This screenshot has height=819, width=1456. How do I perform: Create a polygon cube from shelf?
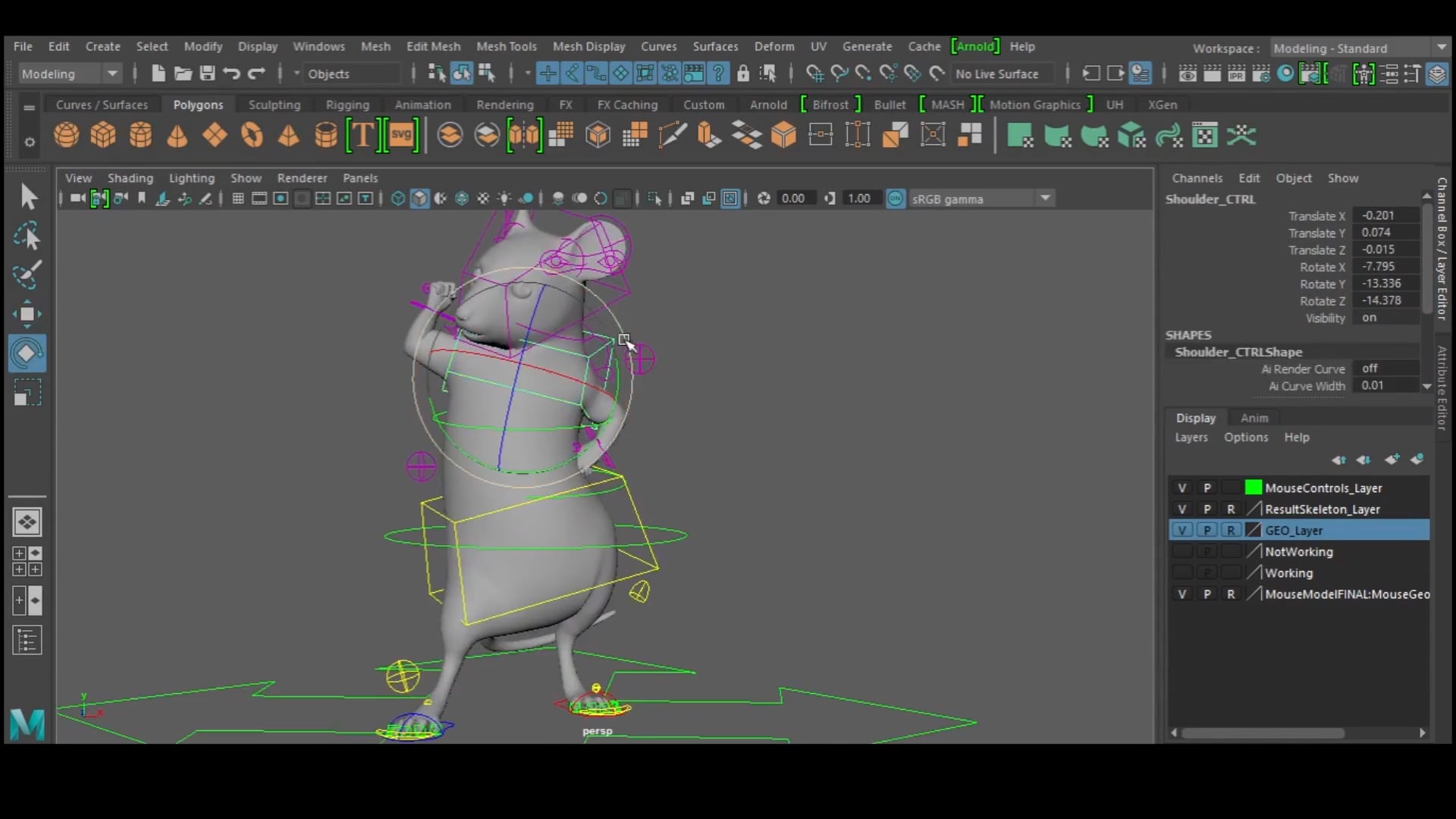[103, 136]
